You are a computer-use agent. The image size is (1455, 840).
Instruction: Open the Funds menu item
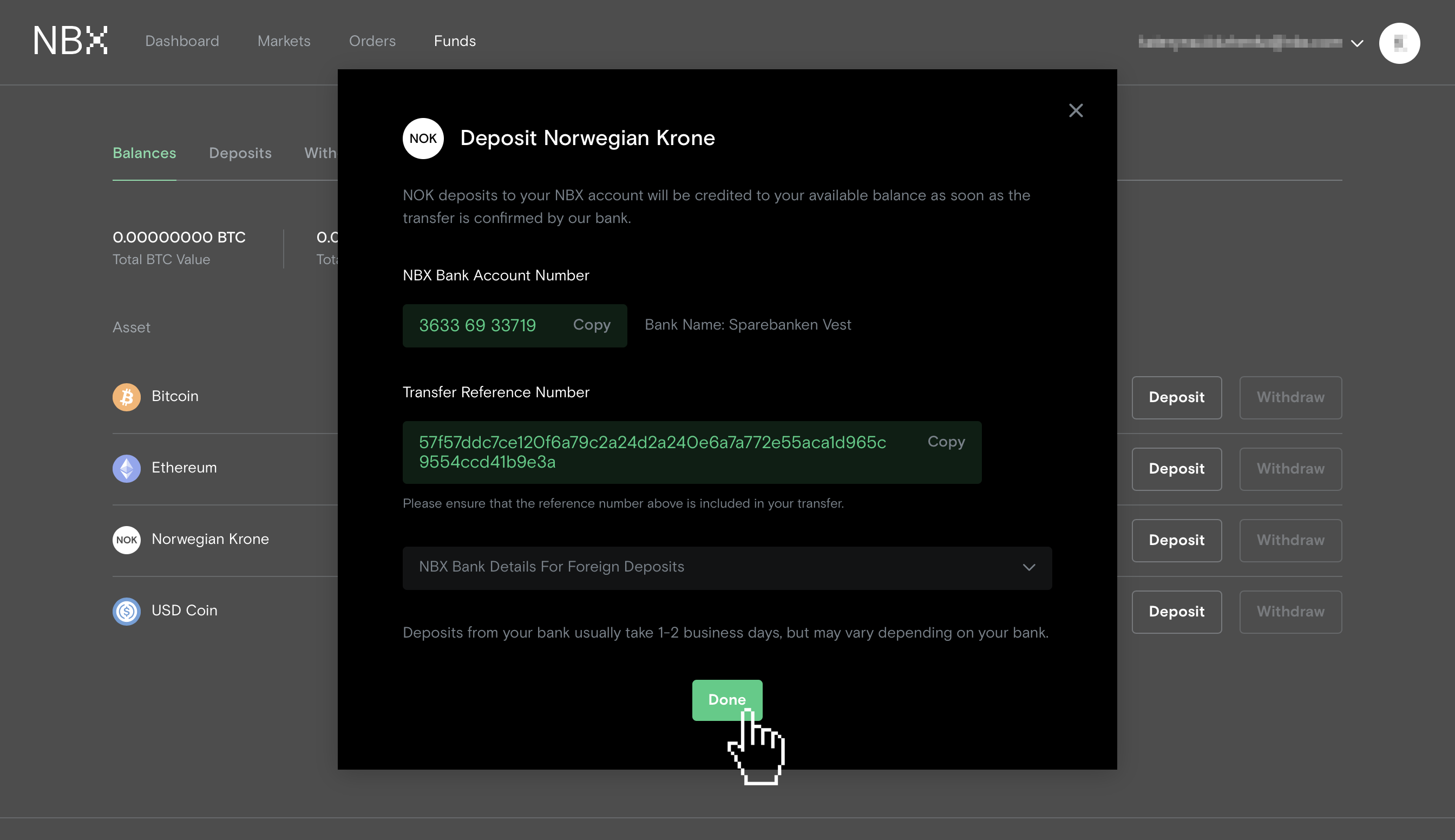455,41
